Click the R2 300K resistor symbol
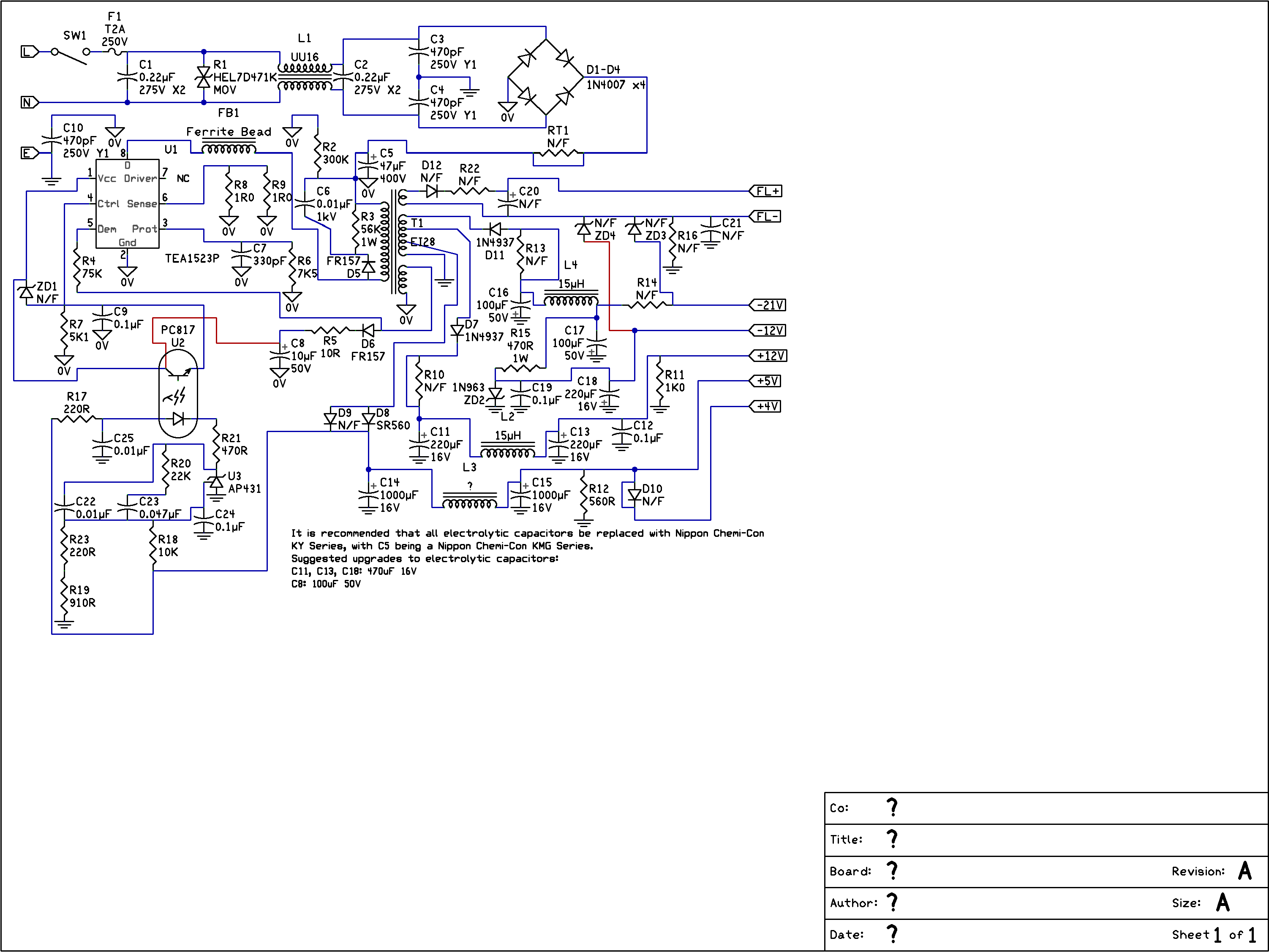The width and height of the screenshot is (1269, 952). 317,153
